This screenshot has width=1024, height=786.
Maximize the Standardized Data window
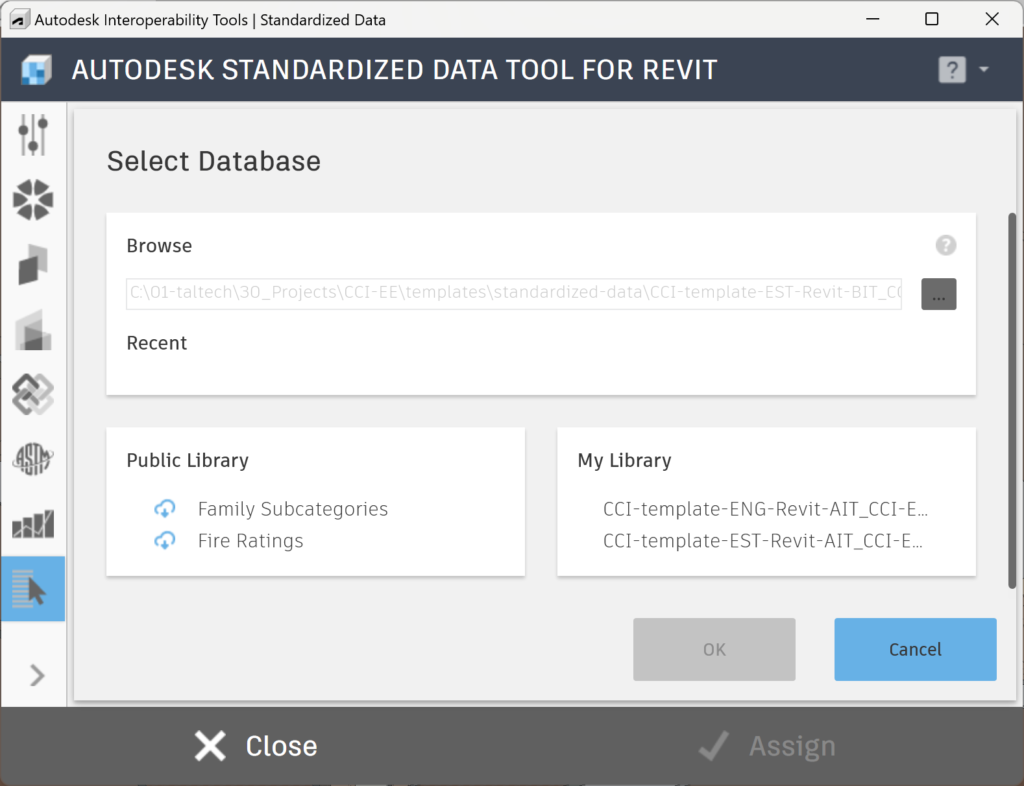click(x=932, y=19)
